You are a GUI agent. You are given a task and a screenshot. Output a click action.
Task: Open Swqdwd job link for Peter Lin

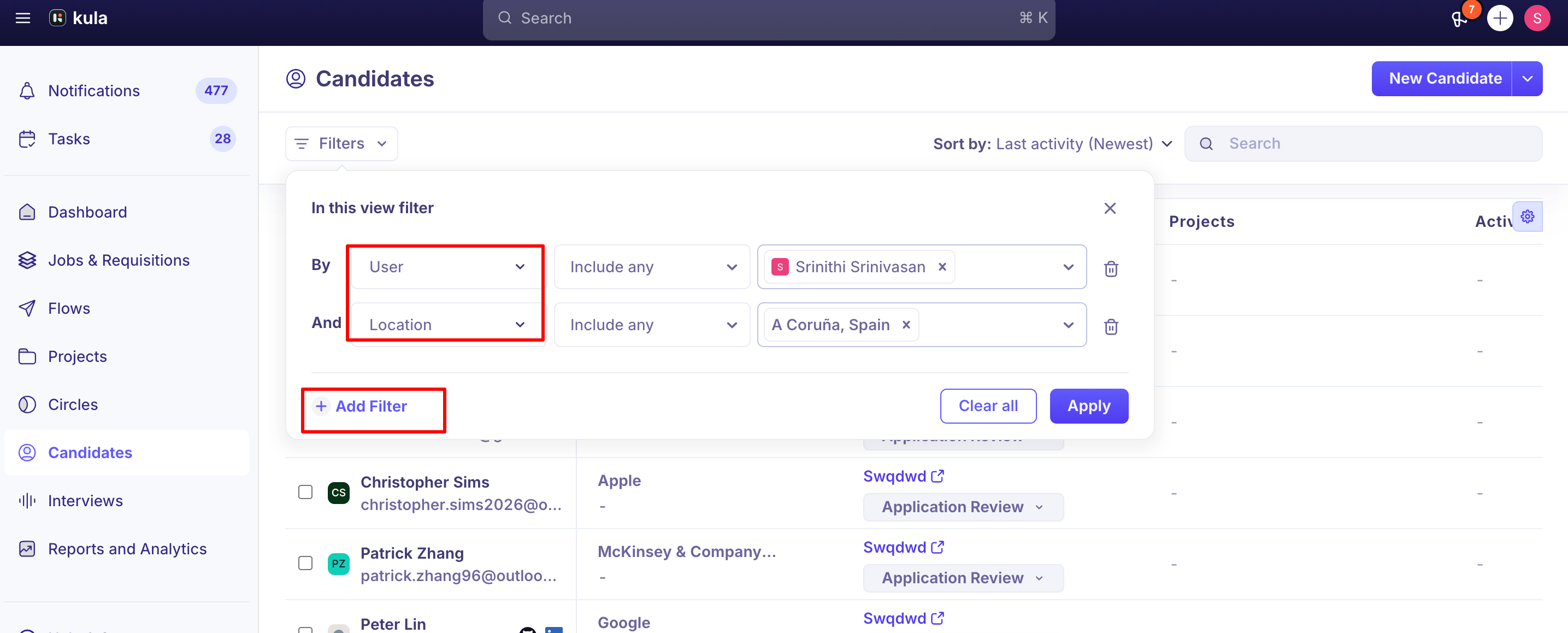point(903,618)
